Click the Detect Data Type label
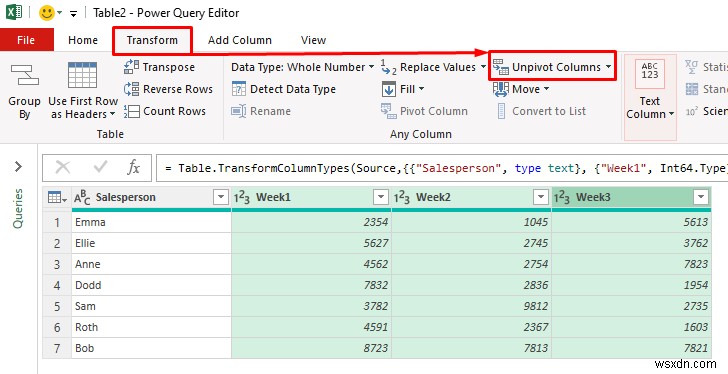728x374 pixels. [293, 89]
